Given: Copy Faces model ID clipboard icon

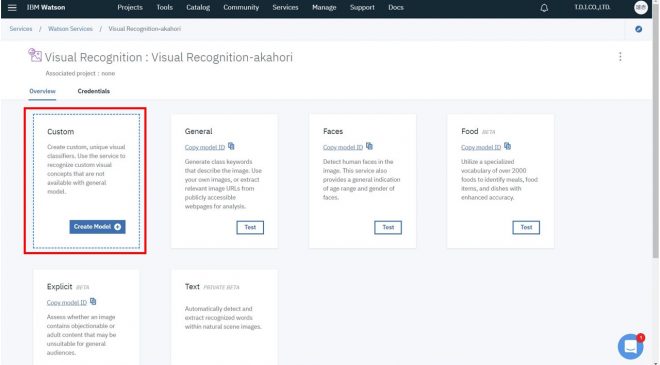Looking at the screenshot, I should 369,147.
